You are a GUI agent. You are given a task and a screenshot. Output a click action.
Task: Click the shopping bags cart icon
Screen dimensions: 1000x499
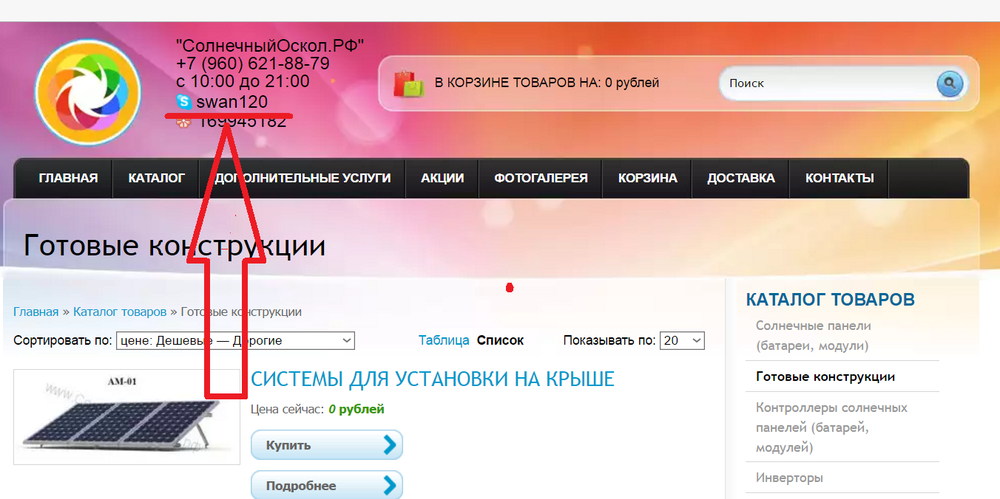[409, 83]
